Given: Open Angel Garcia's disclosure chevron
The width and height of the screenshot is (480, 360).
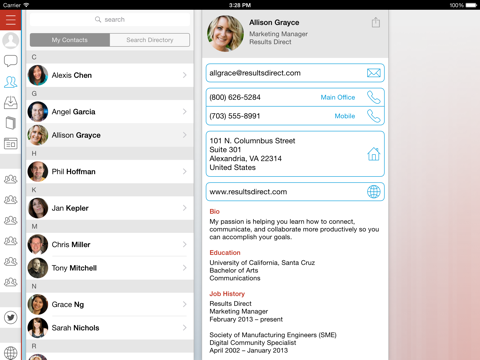Looking at the screenshot, I should pos(184,112).
